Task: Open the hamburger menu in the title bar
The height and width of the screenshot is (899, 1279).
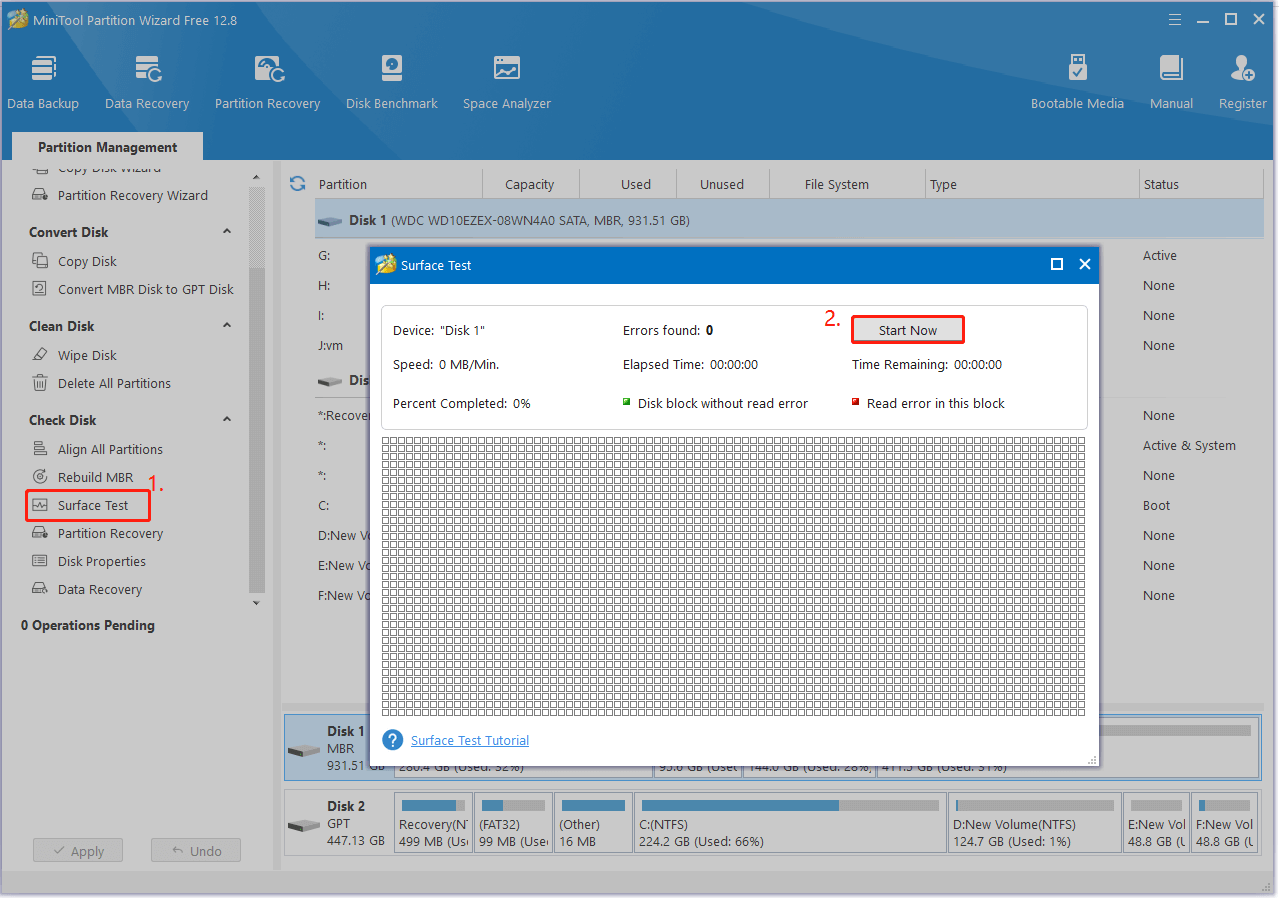Action: tap(1174, 19)
